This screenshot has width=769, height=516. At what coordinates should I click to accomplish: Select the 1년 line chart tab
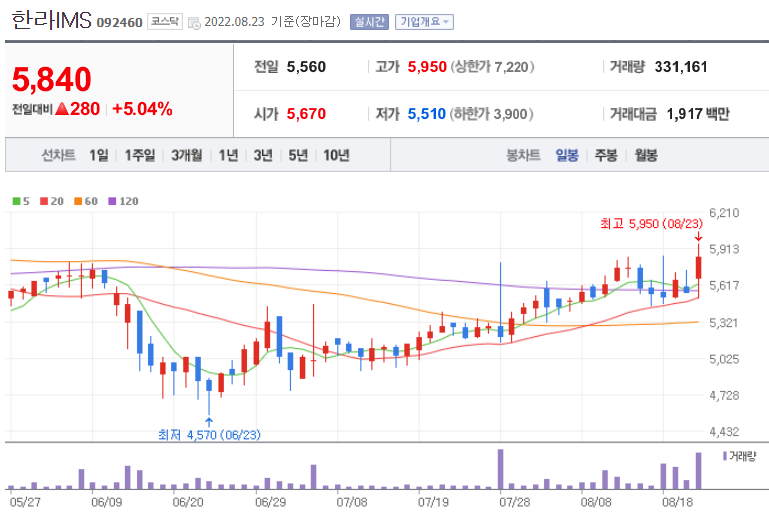tap(229, 155)
